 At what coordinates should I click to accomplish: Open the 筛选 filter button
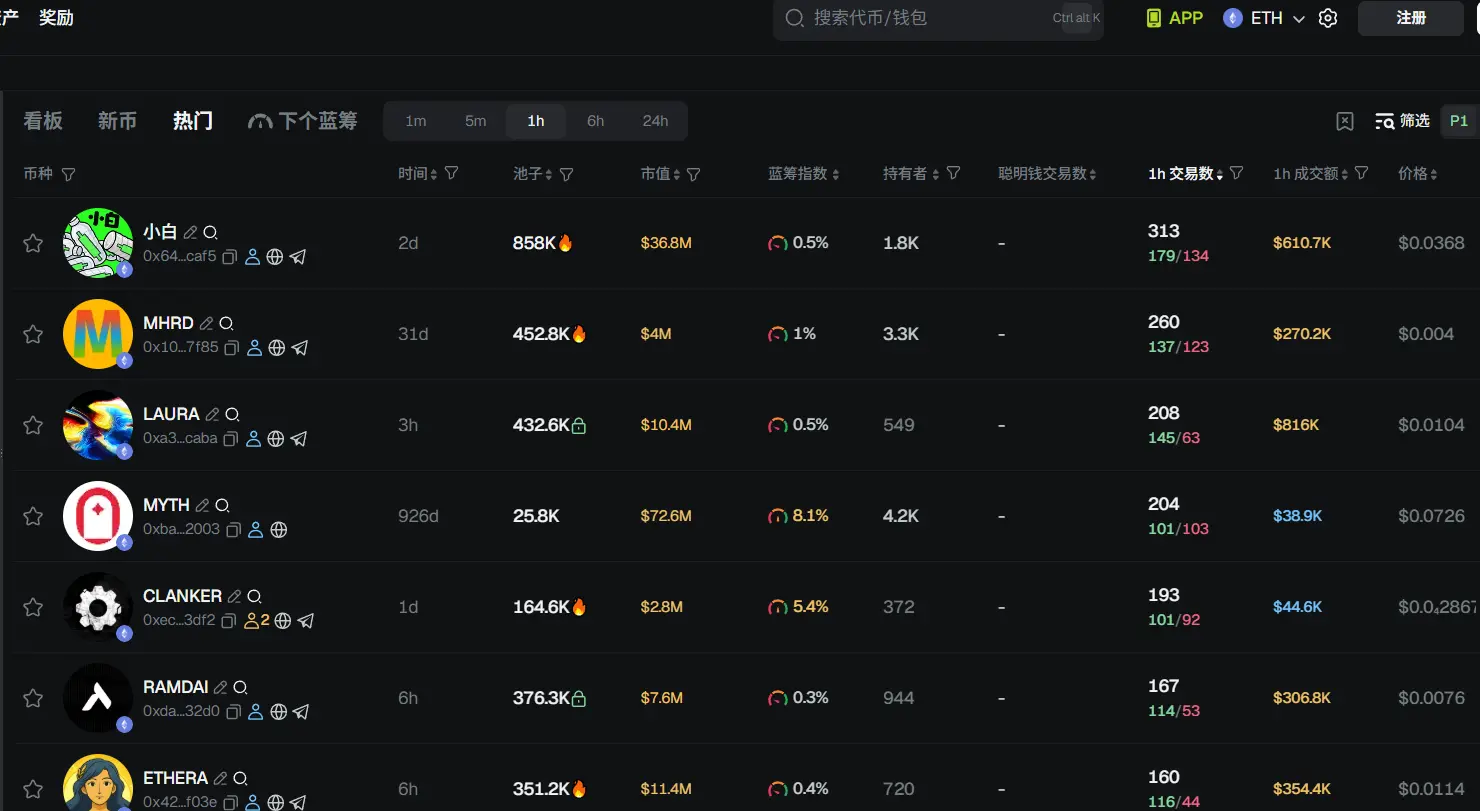(x=1402, y=121)
